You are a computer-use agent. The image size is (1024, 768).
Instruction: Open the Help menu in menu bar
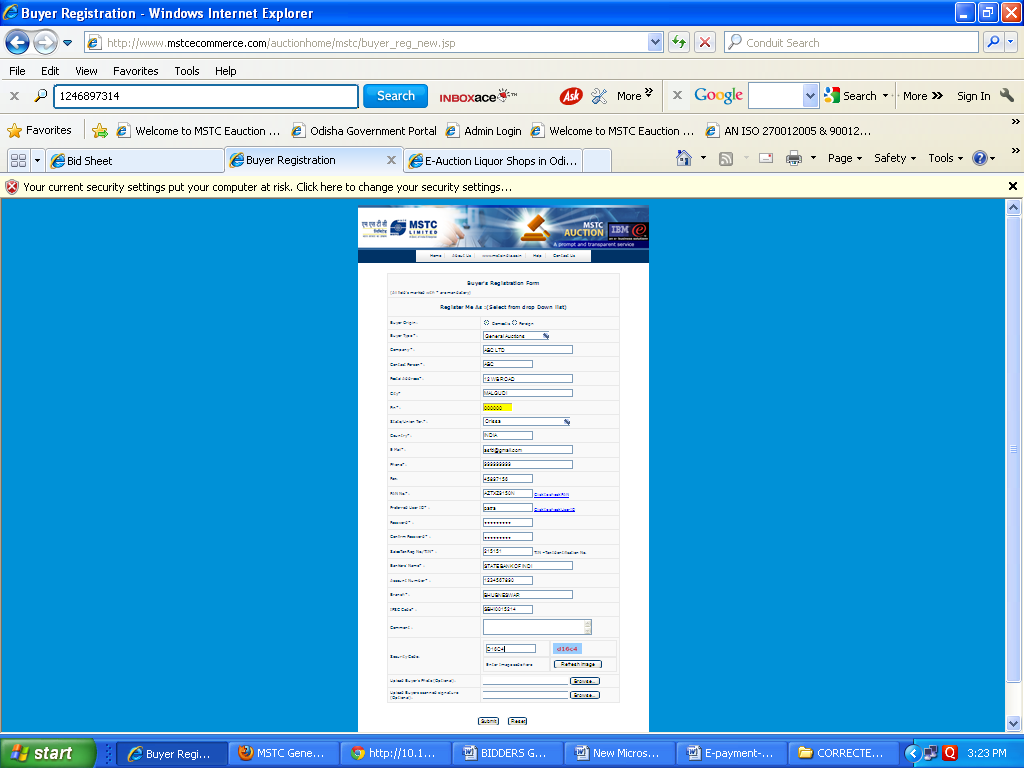pyautogui.click(x=225, y=71)
